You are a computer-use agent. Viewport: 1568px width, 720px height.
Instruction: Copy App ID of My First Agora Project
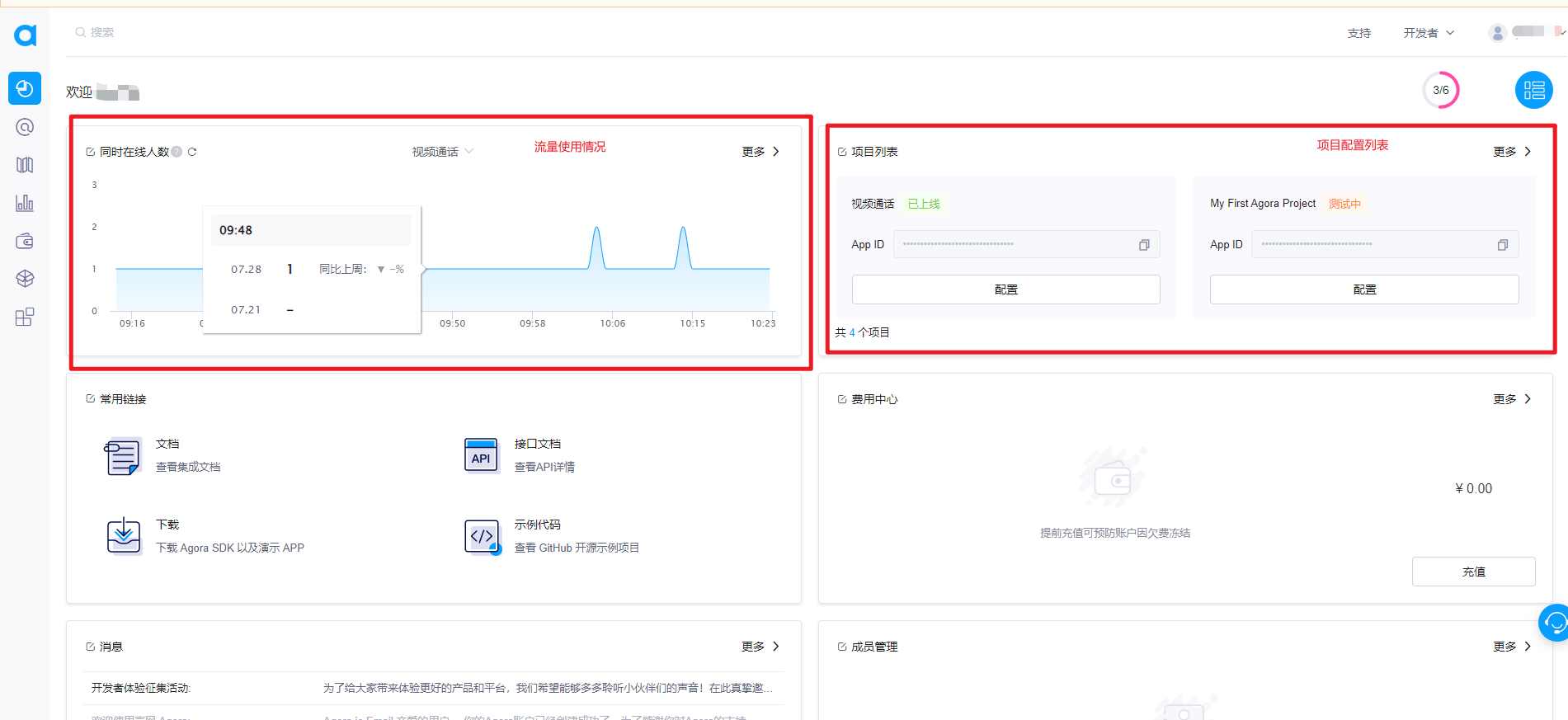tap(1502, 245)
